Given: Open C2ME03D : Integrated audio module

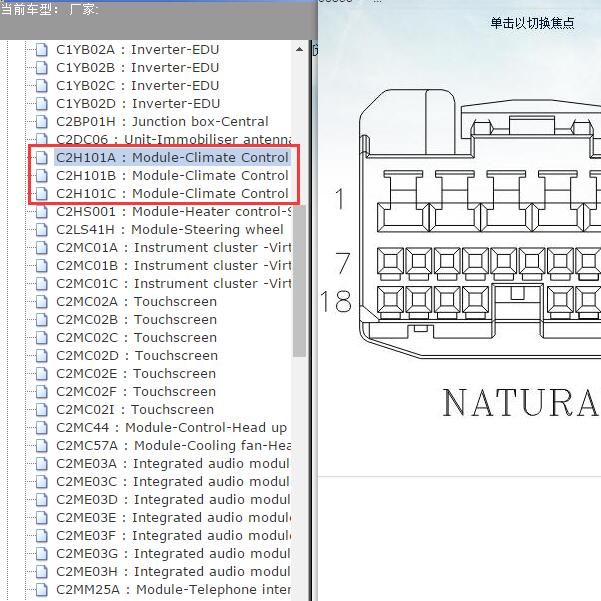Looking at the screenshot, I should [x=173, y=500].
